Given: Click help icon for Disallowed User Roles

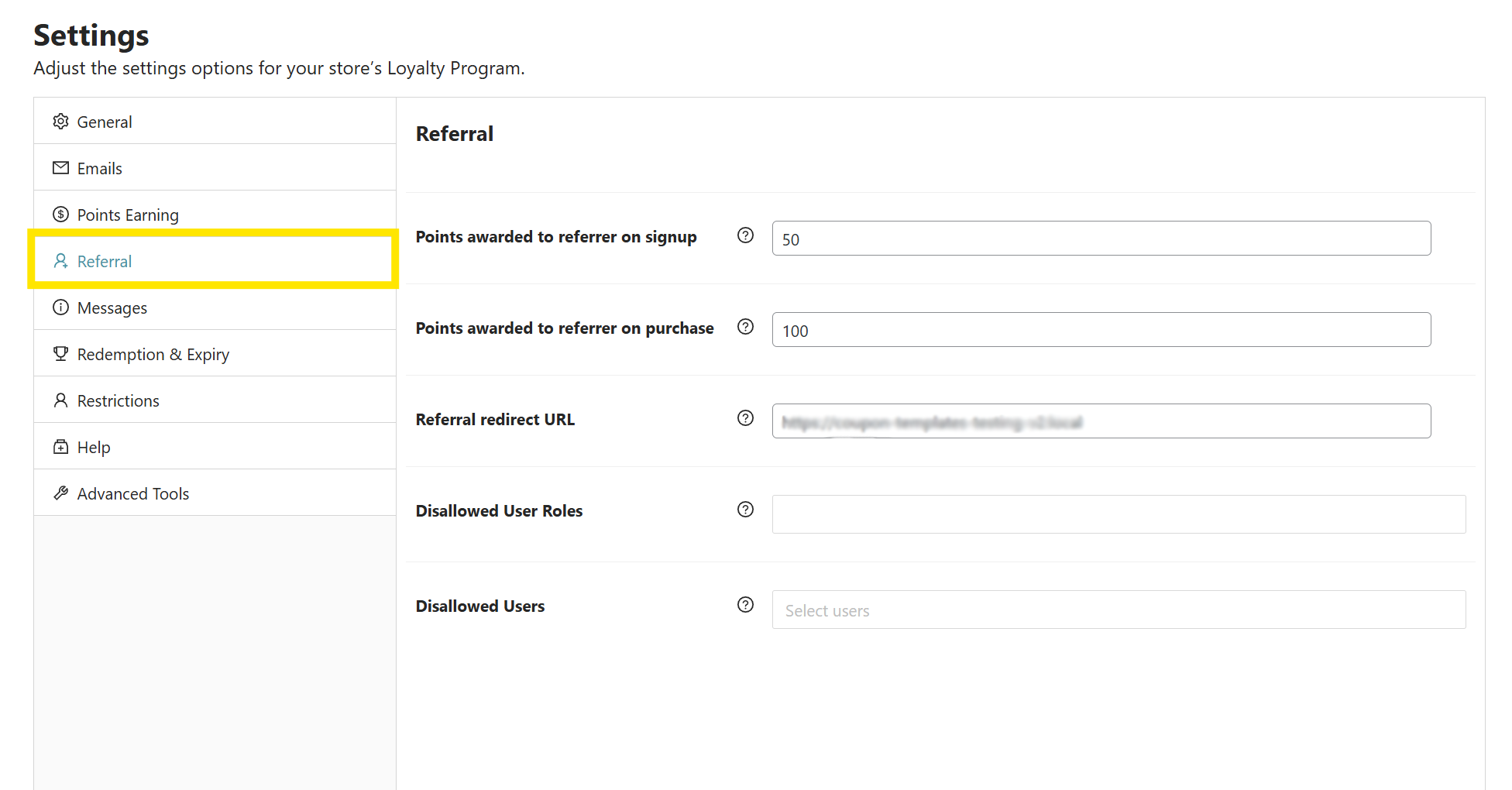Looking at the screenshot, I should [x=745, y=510].
